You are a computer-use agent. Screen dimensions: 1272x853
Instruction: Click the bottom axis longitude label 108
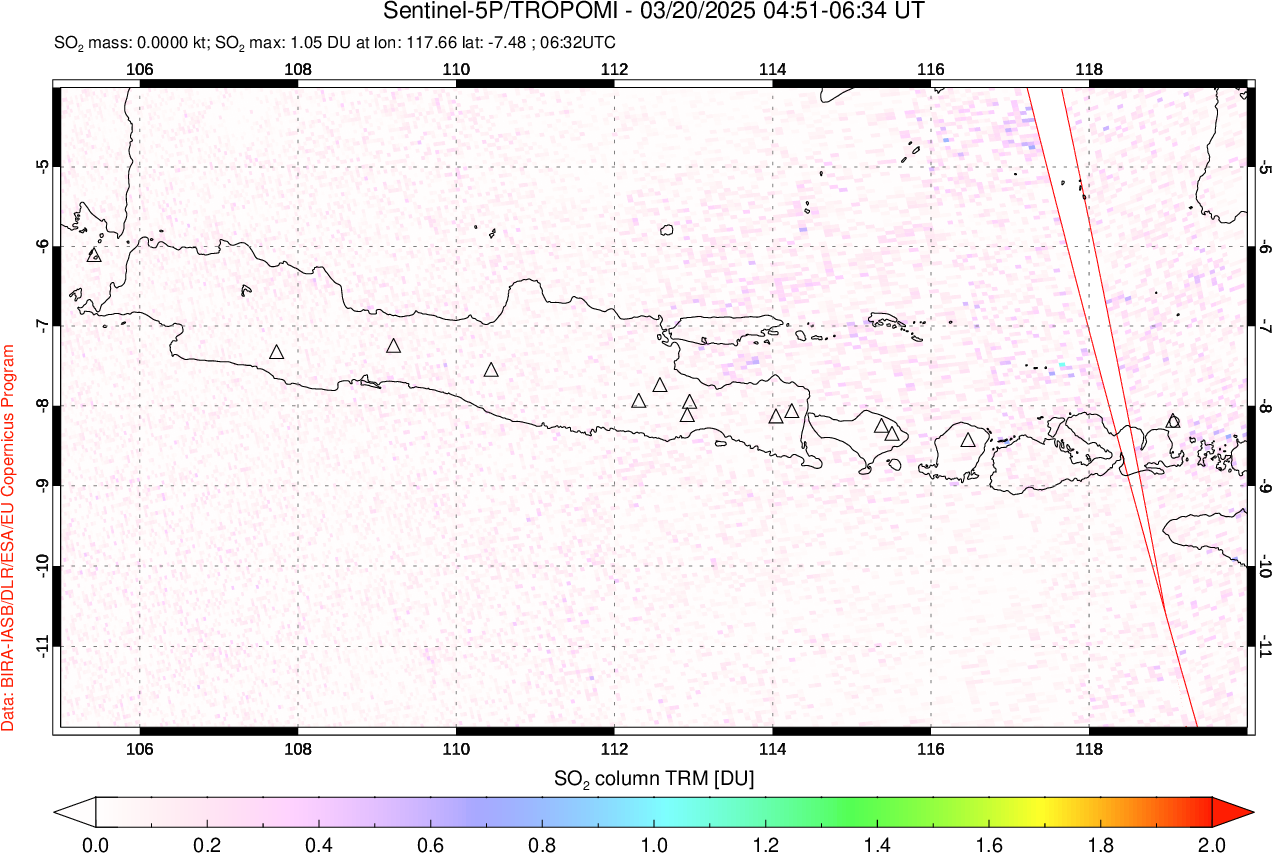298,748
